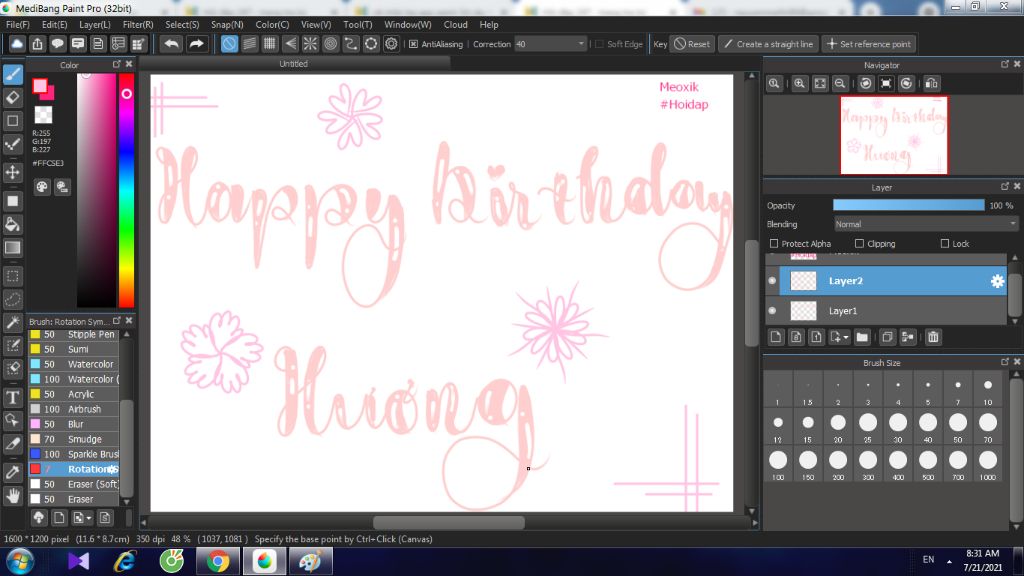Select the Smudge brush
Screen dimensions: 1024x576
coord(74,439)
